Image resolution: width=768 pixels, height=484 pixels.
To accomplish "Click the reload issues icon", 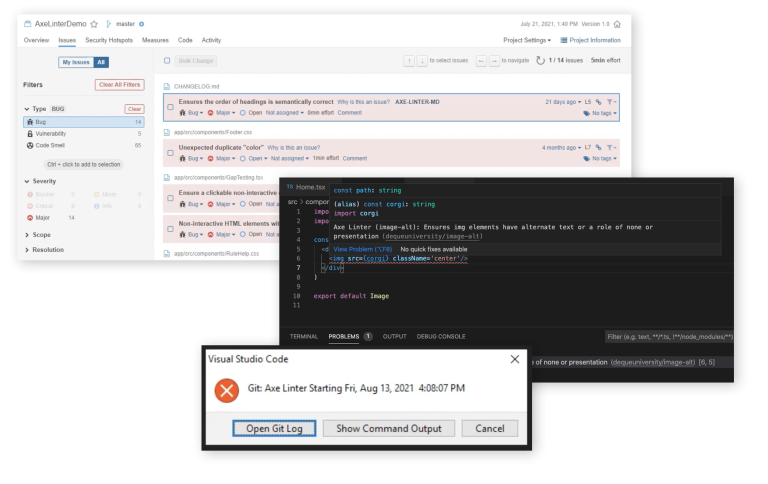I will point(541,61).
